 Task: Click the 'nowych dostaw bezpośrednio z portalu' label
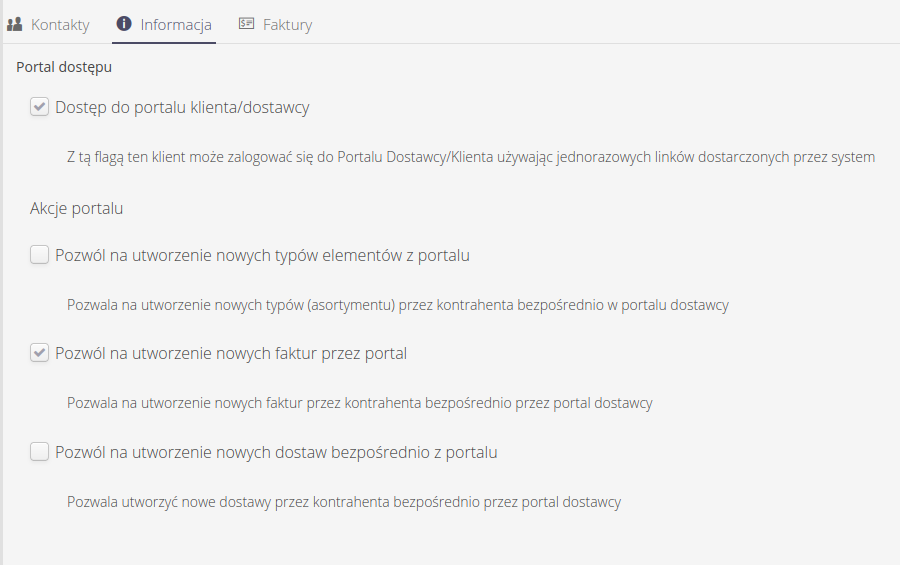[276, 452]
